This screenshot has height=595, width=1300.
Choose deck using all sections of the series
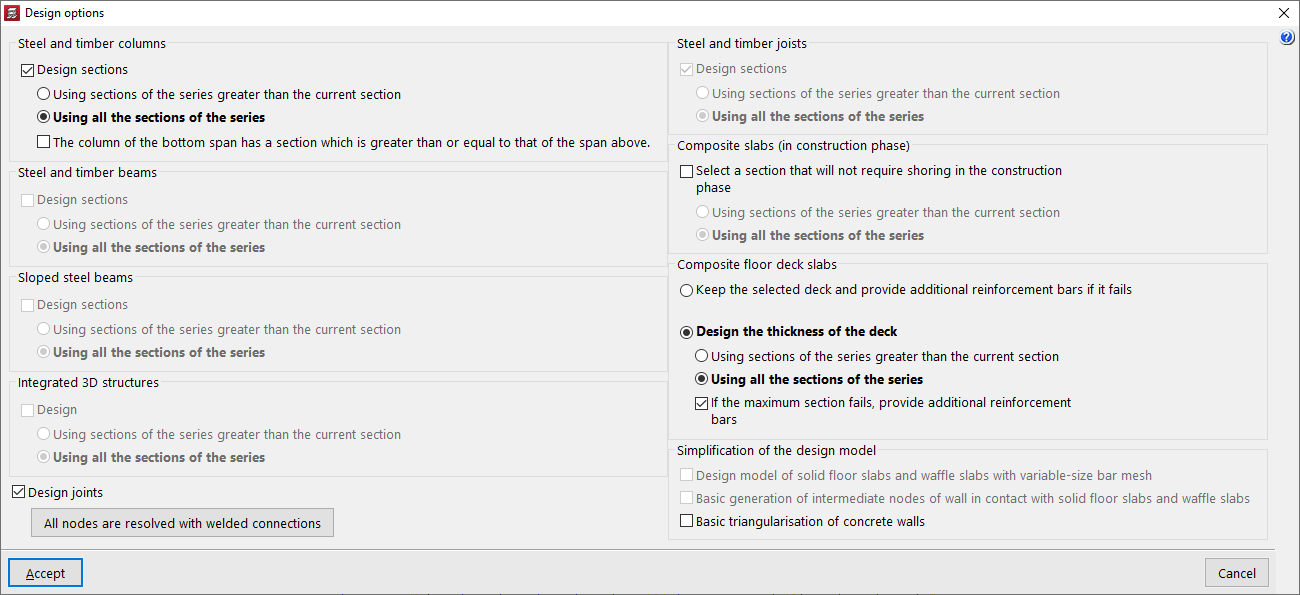click(702, 379)
